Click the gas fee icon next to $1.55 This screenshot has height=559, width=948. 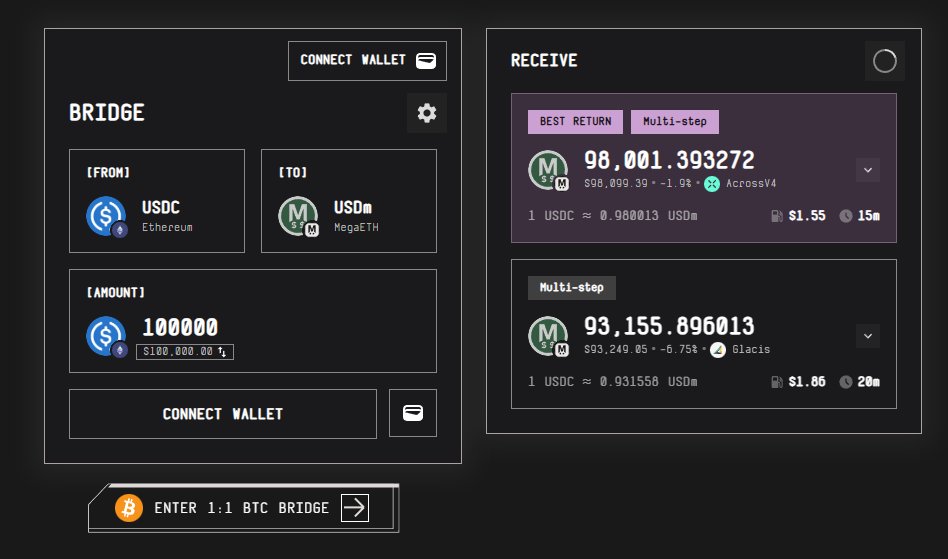(x=777, y=216)
